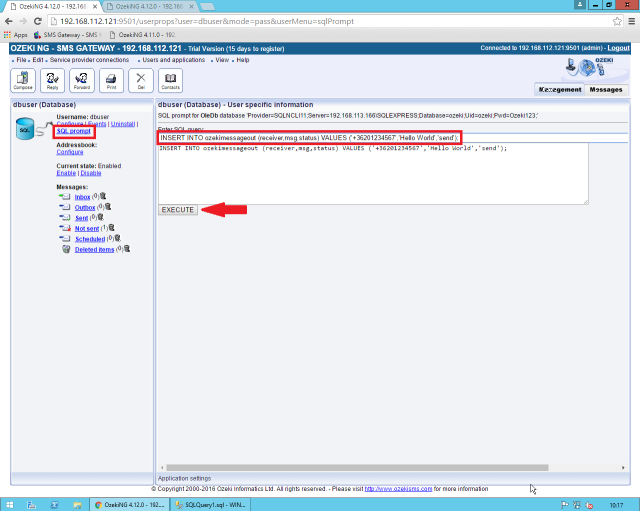Open the Deleted items link
This screenshot has width=640, height=511.
pos(94,249)
